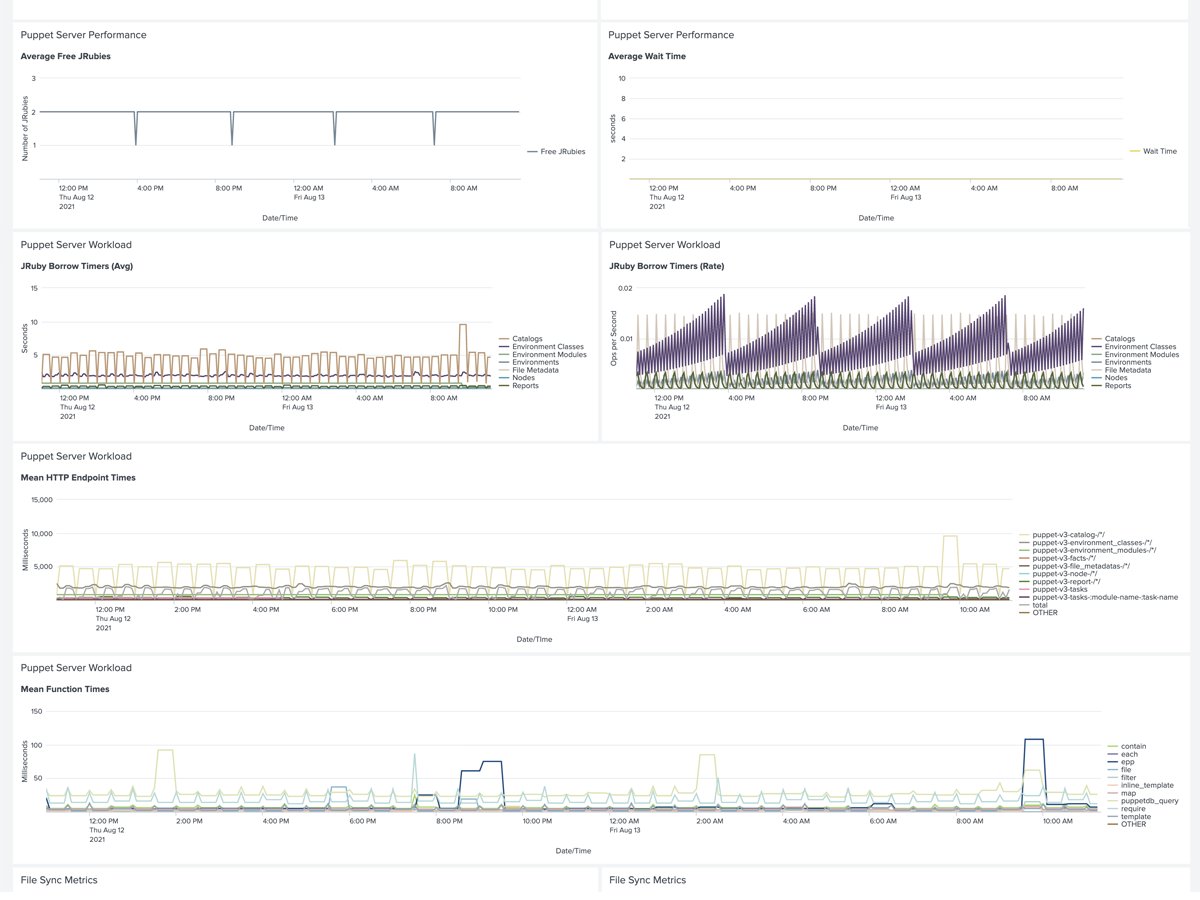Highlight Environments in Borrow Timers (Avg) legend
The image size is (1200, 900).
coord(527,362)
